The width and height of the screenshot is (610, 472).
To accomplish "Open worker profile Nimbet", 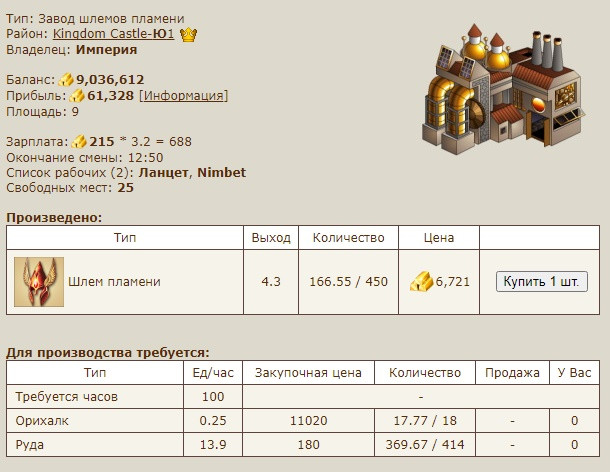I will 222,172.
